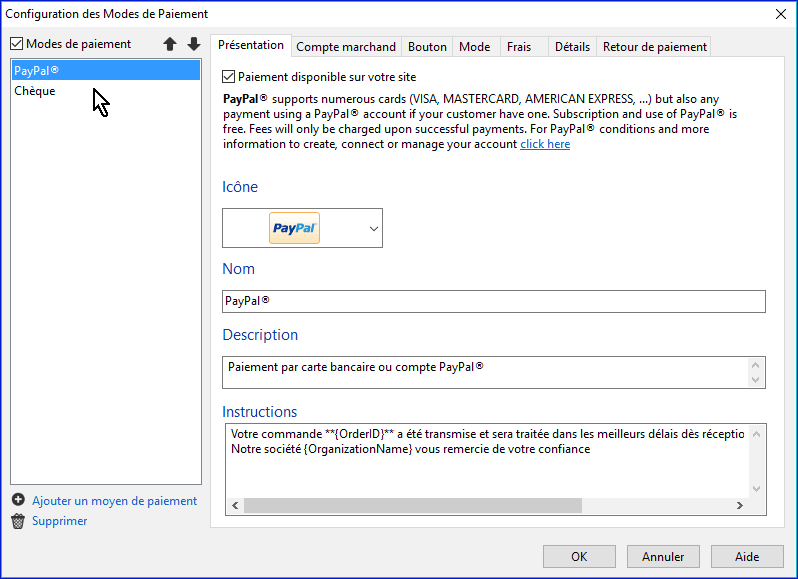Select Chèque in the payment list
Screen dimensions: 798x579
coord(35,91)
